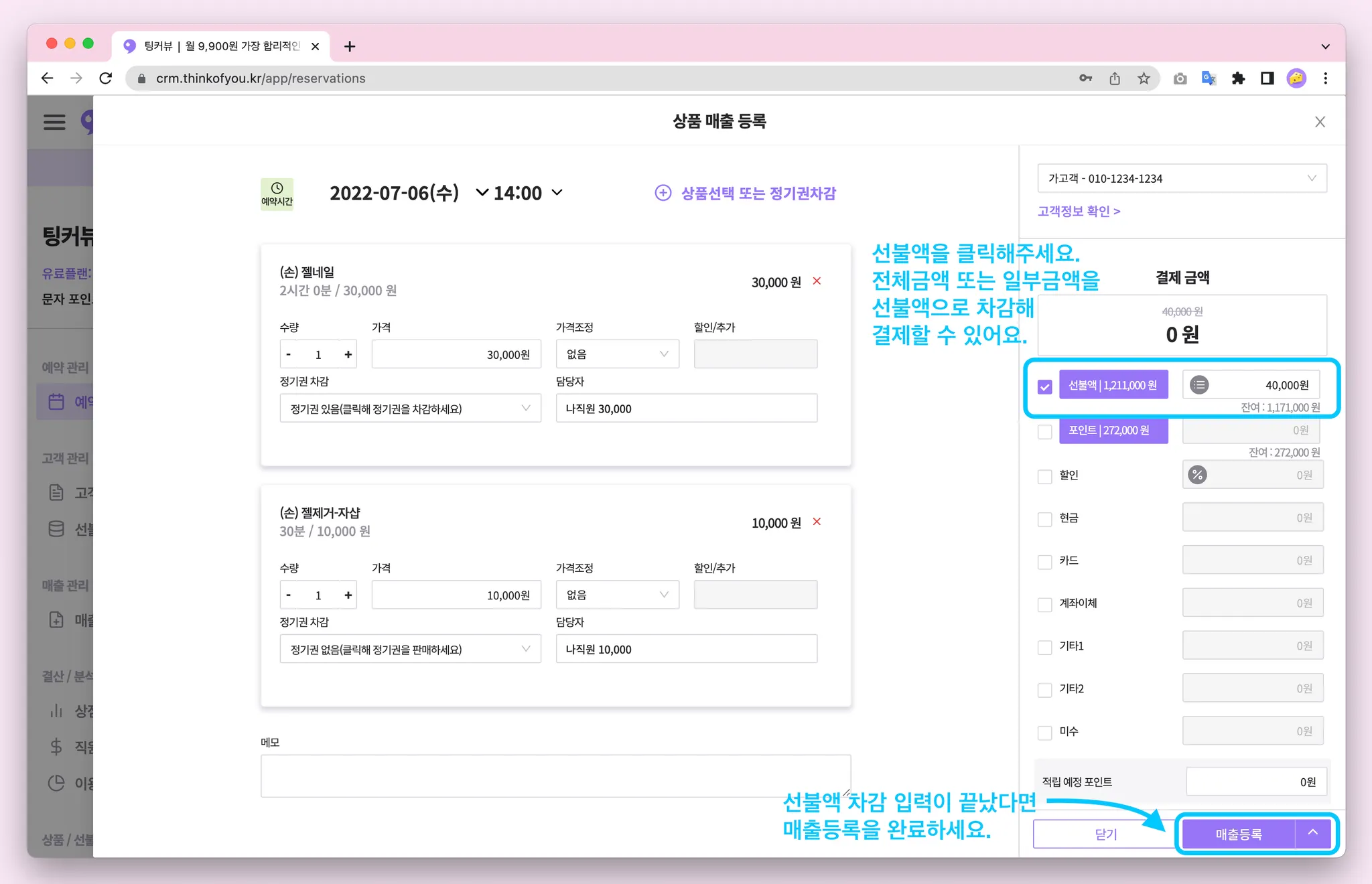Uncheck the 선불액 checkbox
1372x884 pixels.
1045,387
